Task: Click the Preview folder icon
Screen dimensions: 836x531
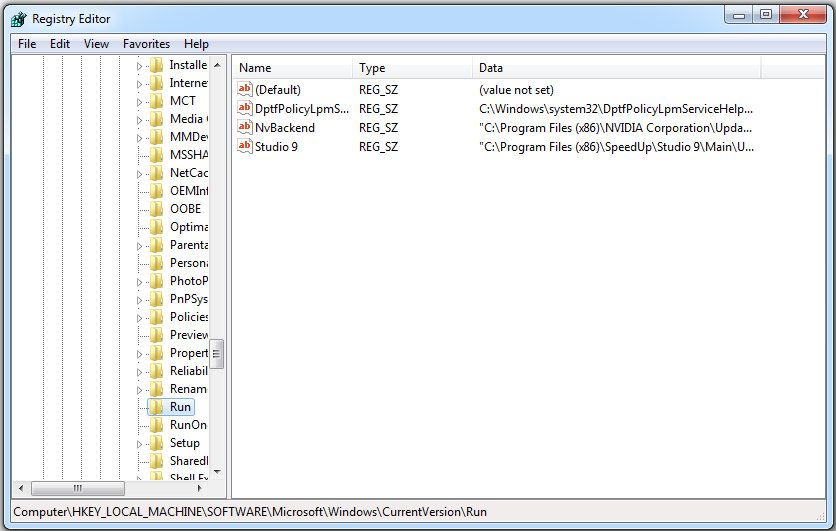Action: pos(157,335)
